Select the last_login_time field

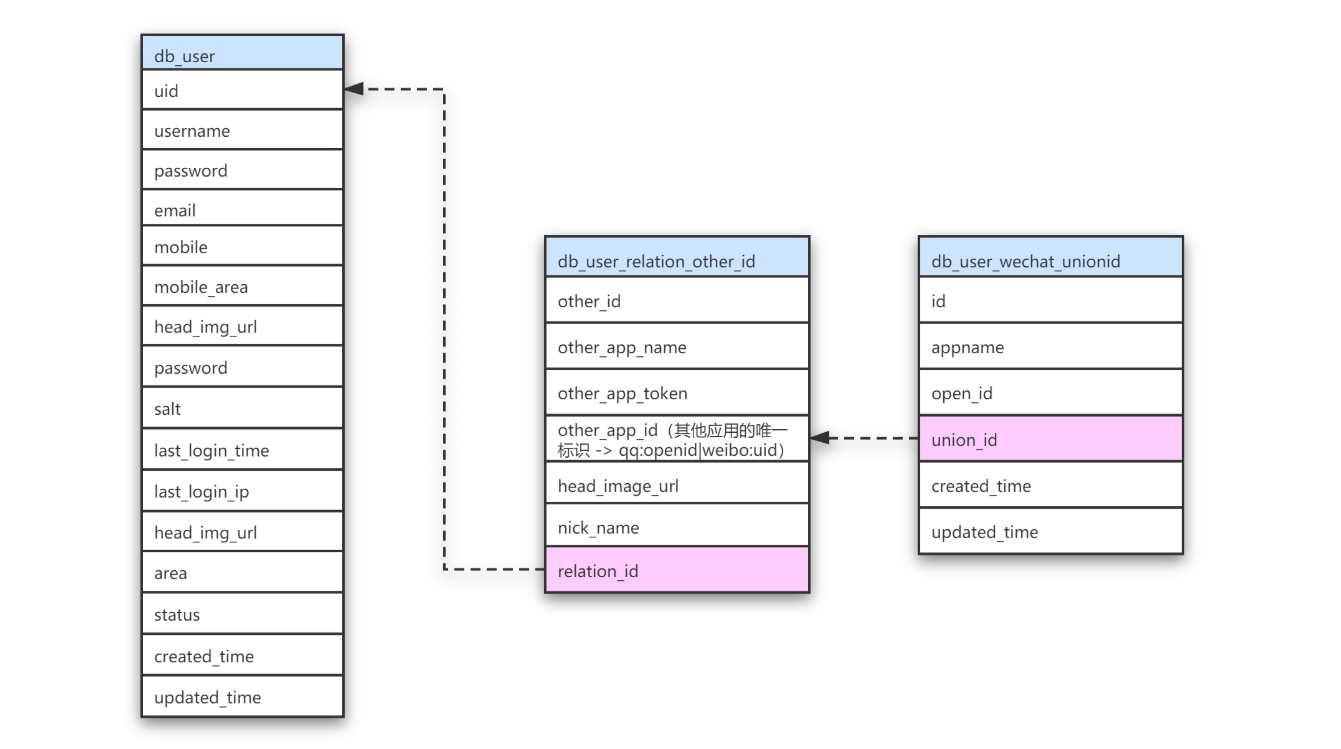coord(242,450)
